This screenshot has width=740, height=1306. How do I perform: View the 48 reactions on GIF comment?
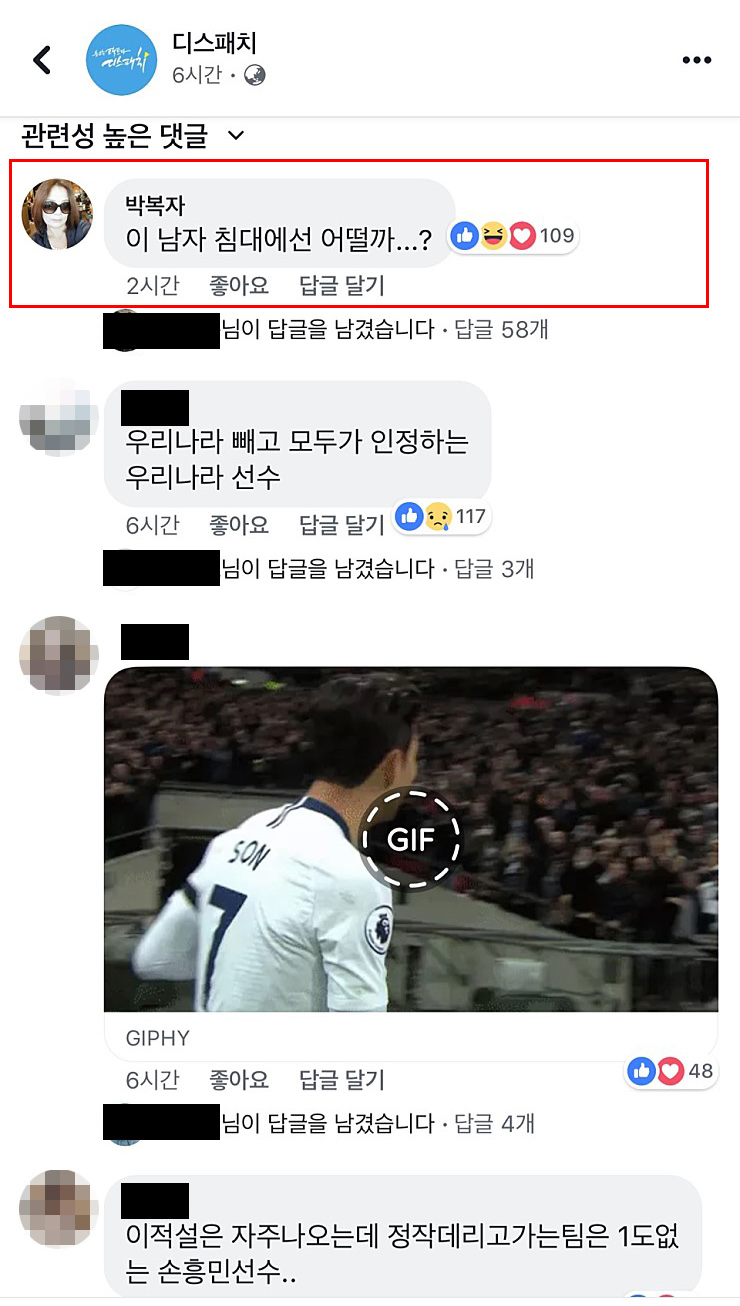(671, 1071)
